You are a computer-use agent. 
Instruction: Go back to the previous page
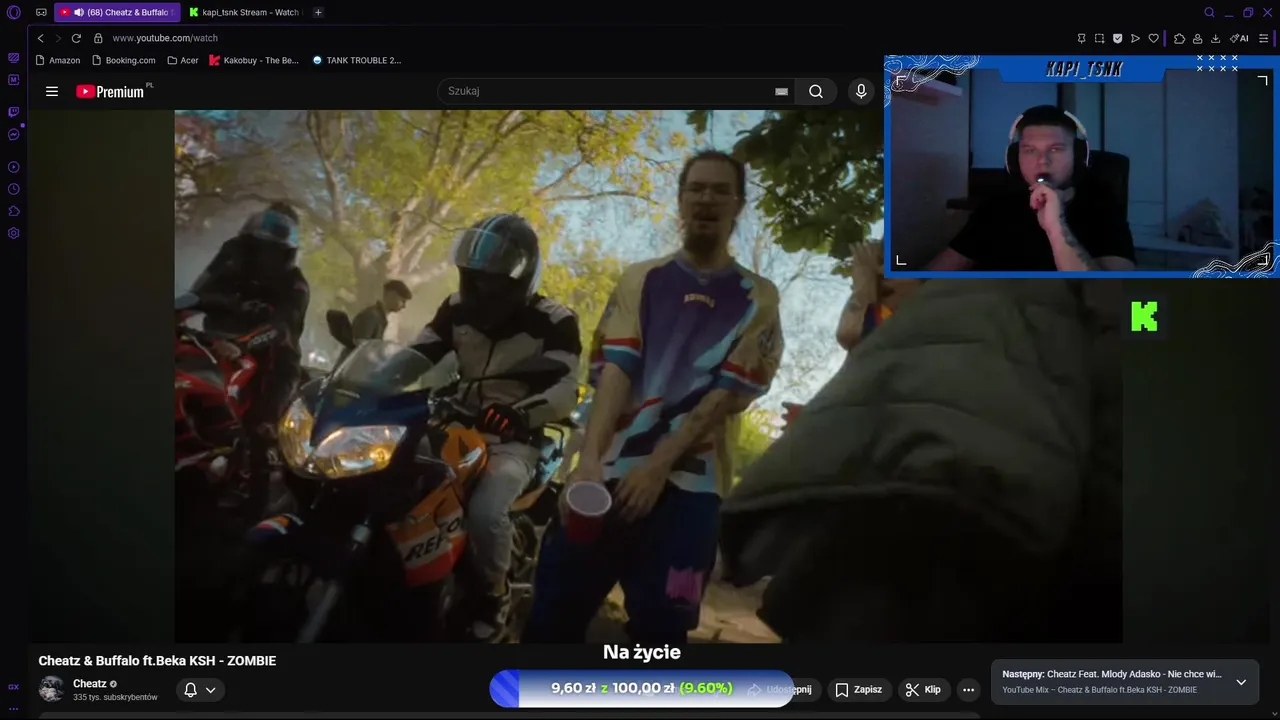(41, 38)
